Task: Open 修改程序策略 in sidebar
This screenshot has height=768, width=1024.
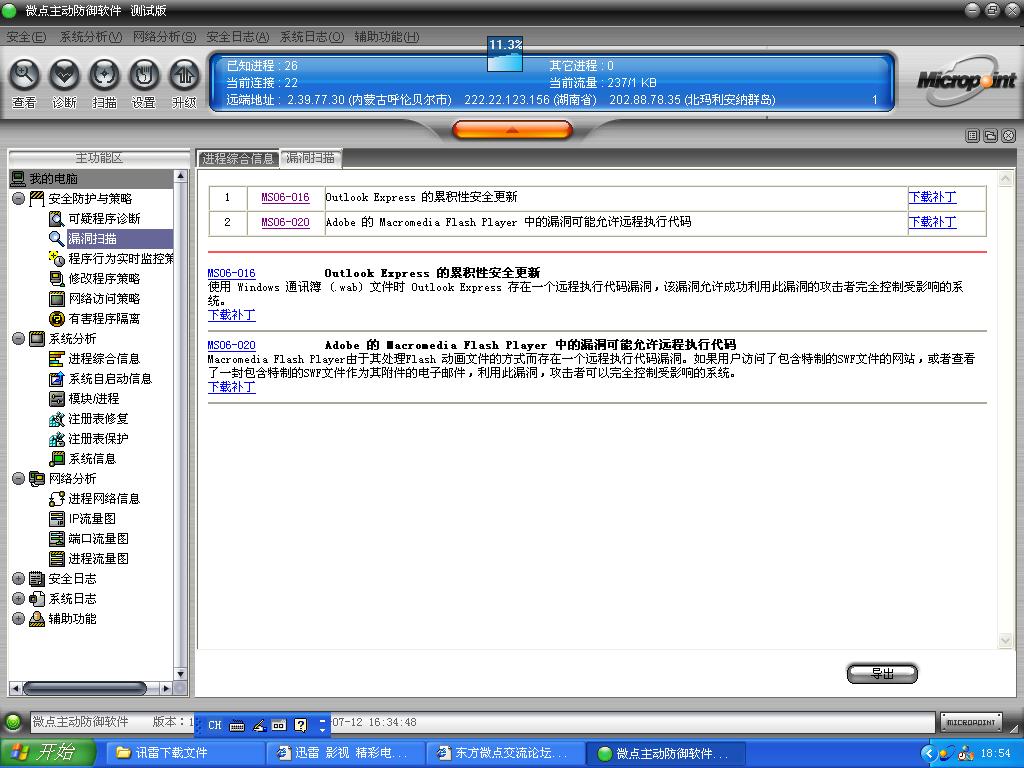Action: click(95, 279)
